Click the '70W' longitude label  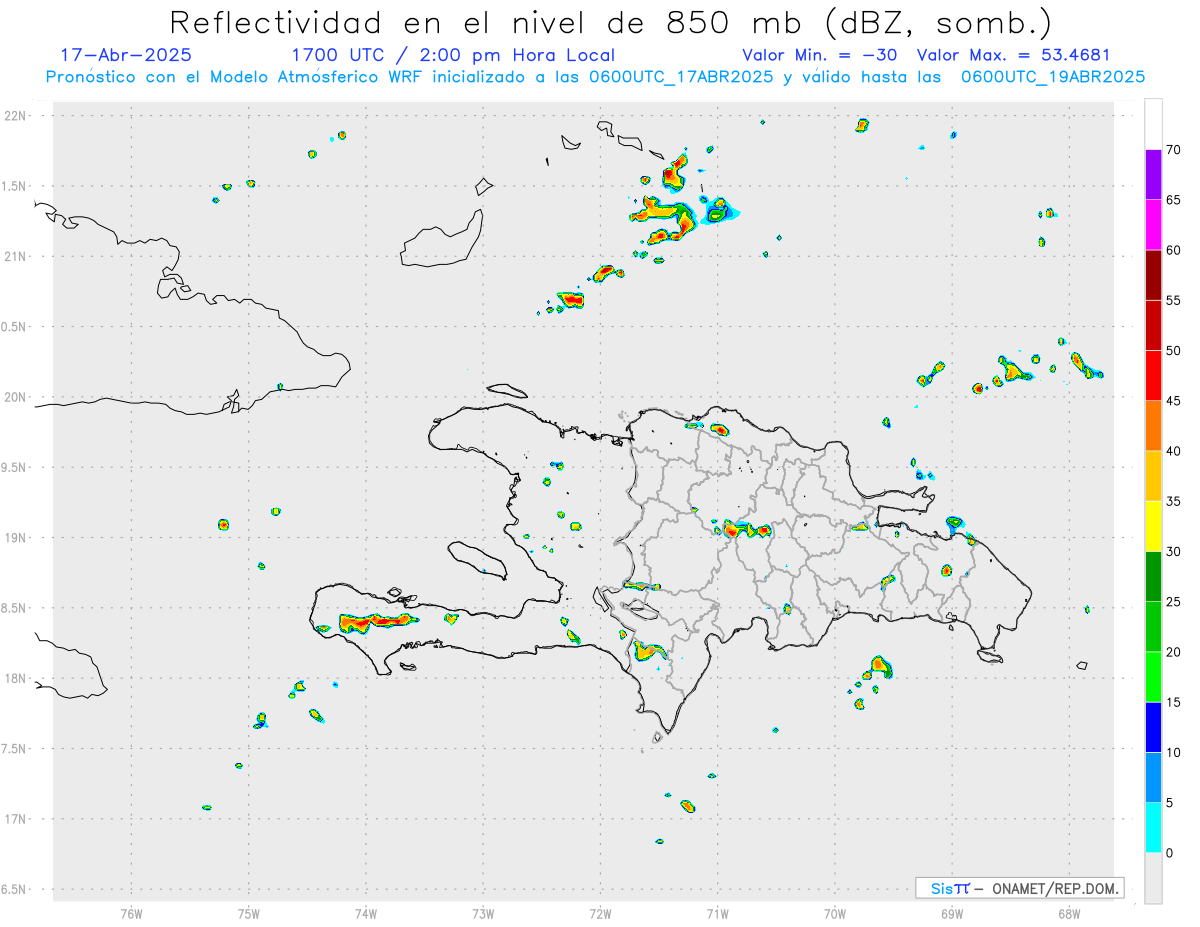click(835, 912)
